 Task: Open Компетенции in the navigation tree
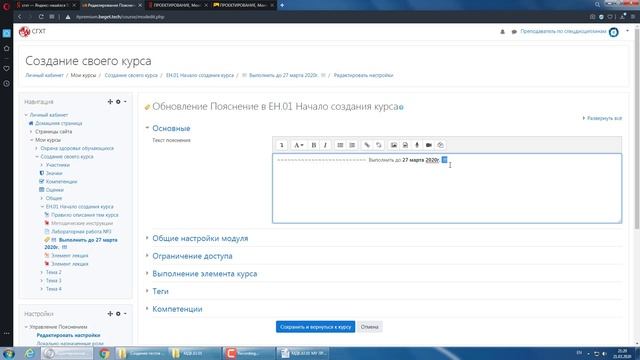pyautogui.click(x=61, y=182)
